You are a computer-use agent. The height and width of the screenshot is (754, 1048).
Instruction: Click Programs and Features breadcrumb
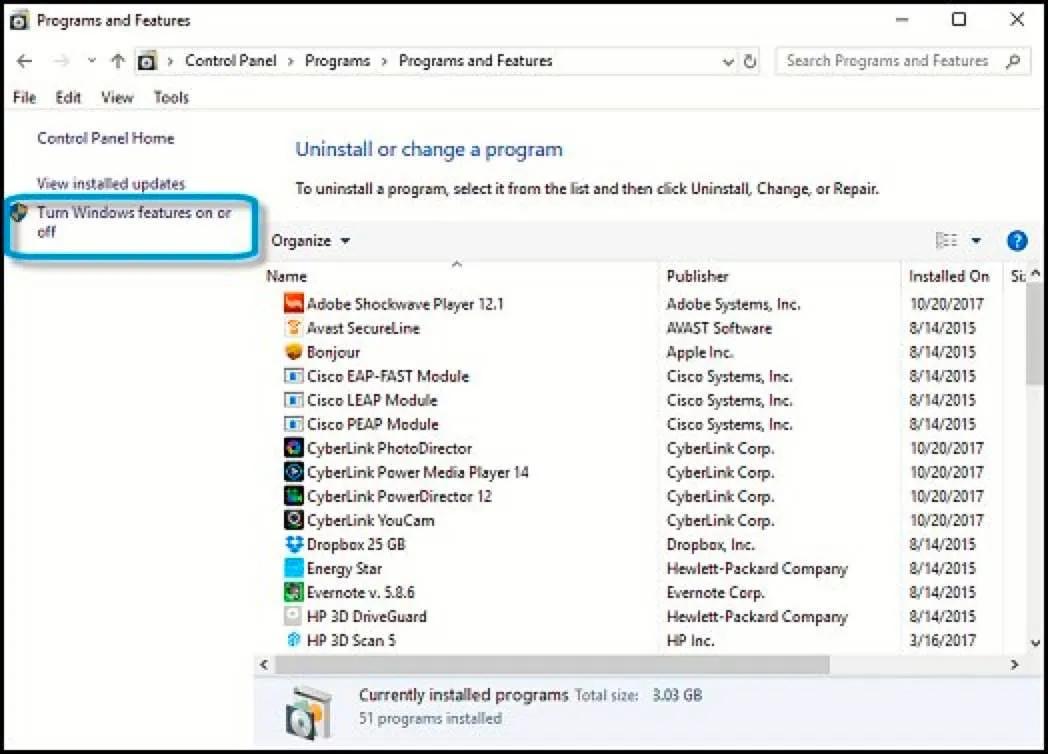tap(476, 61)
